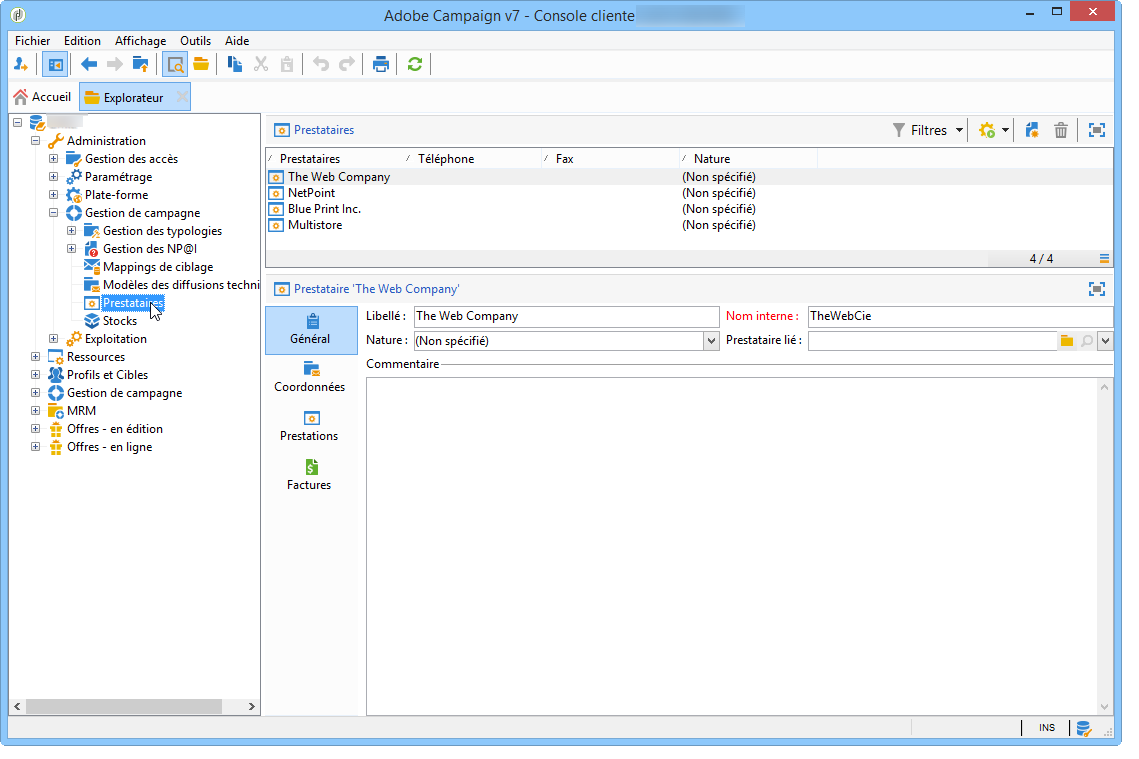Open the Filtres dropdown
The height and width of the screenshot is (759, 1139).
click(x=928, y=131)
